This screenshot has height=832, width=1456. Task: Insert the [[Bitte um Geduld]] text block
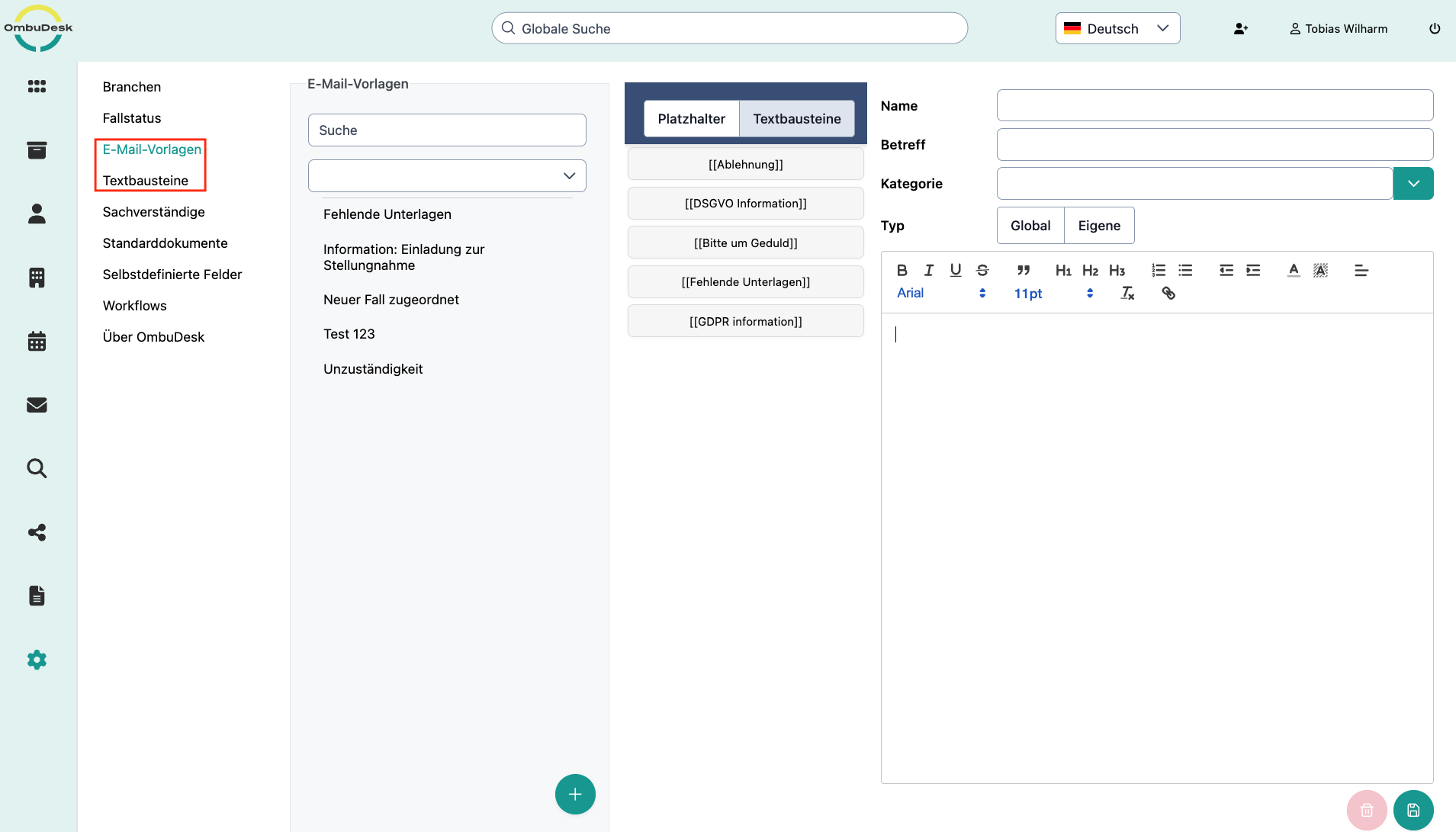(745, 243)
